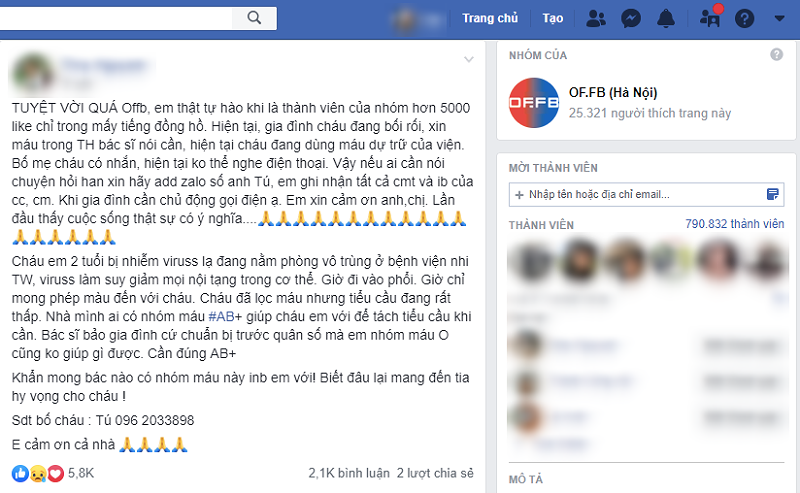Click the #AB hashtag in the post

(x=221, y=316)
